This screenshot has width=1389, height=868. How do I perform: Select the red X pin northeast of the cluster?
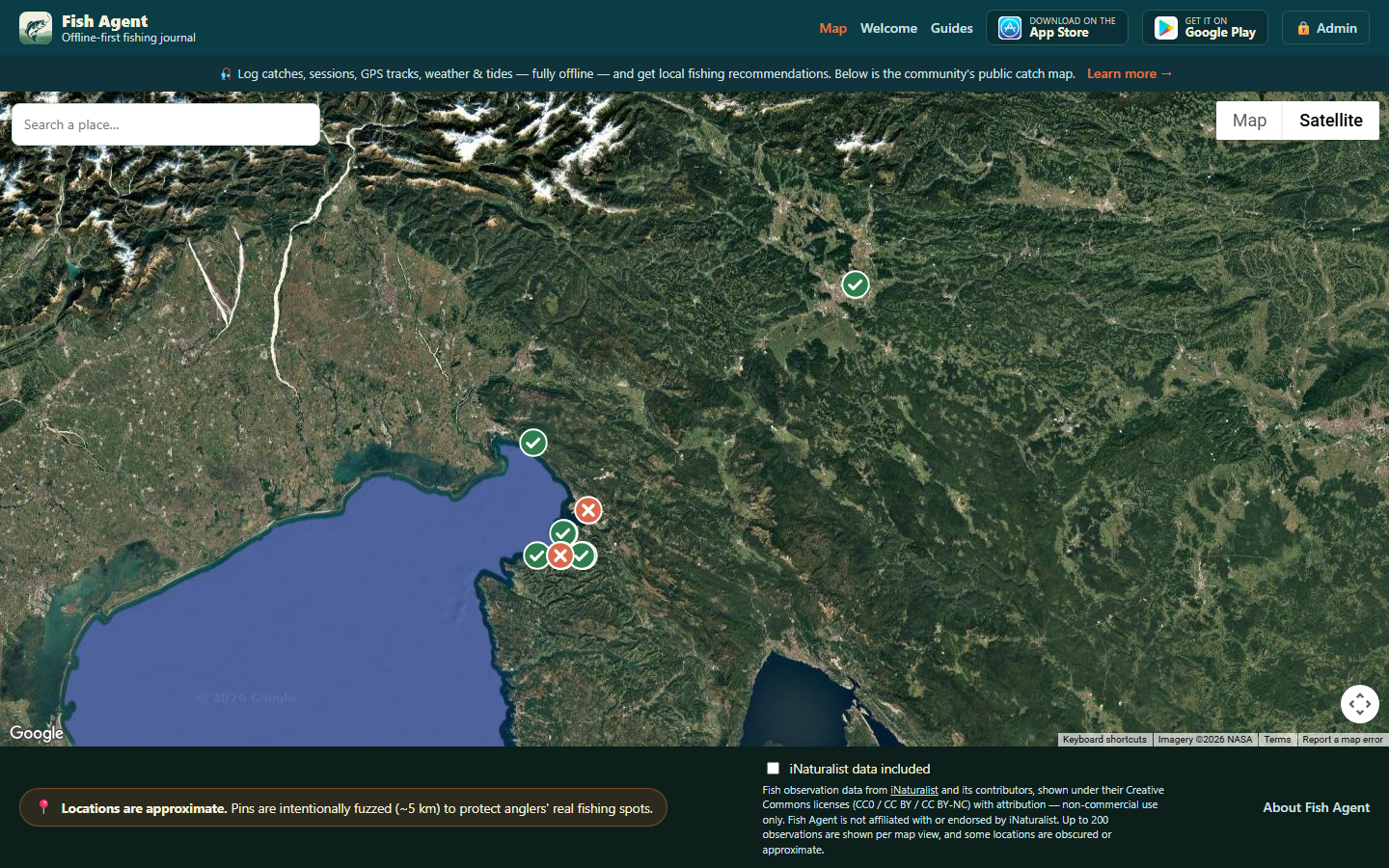tap(588, 510)
